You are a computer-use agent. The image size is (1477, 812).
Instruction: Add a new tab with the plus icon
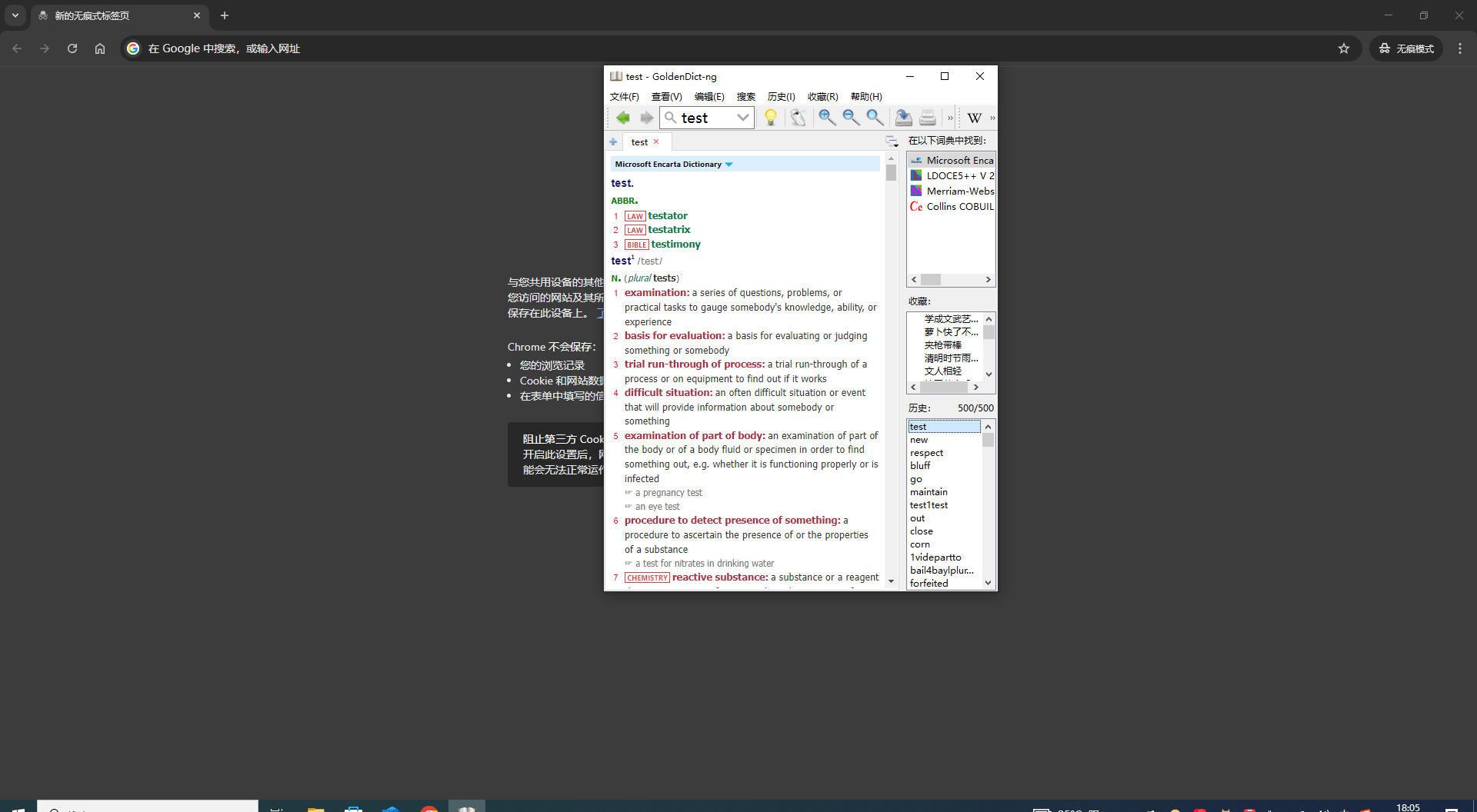(613, 141)
